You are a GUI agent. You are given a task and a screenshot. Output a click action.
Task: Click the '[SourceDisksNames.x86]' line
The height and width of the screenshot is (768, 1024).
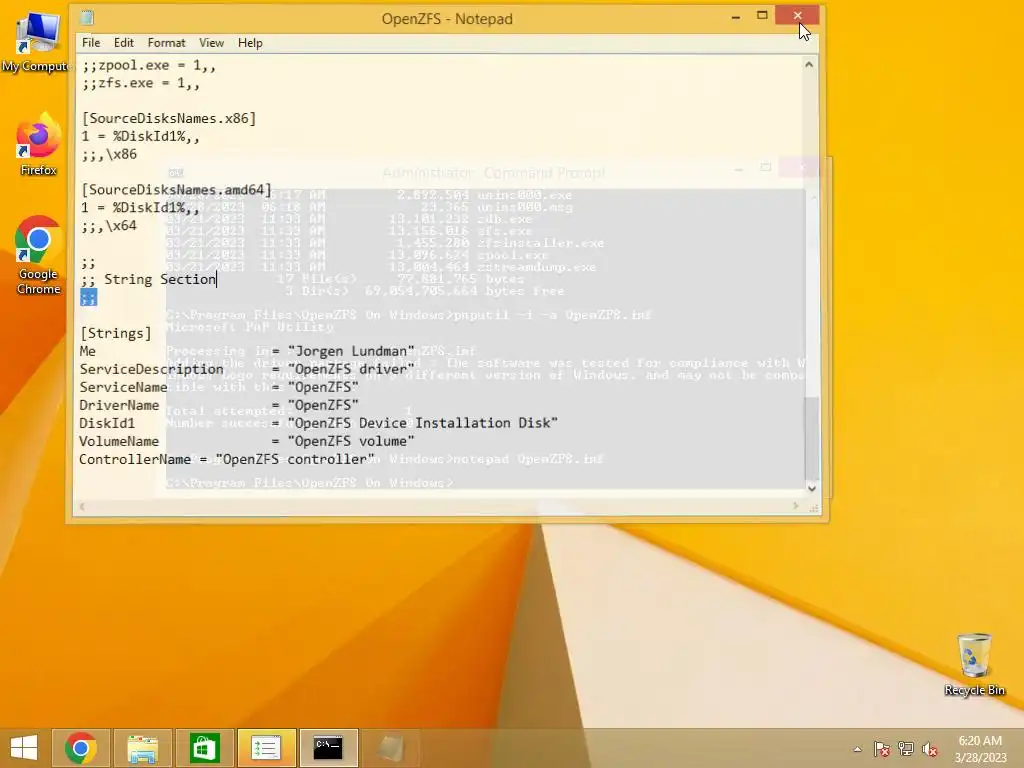168,118
